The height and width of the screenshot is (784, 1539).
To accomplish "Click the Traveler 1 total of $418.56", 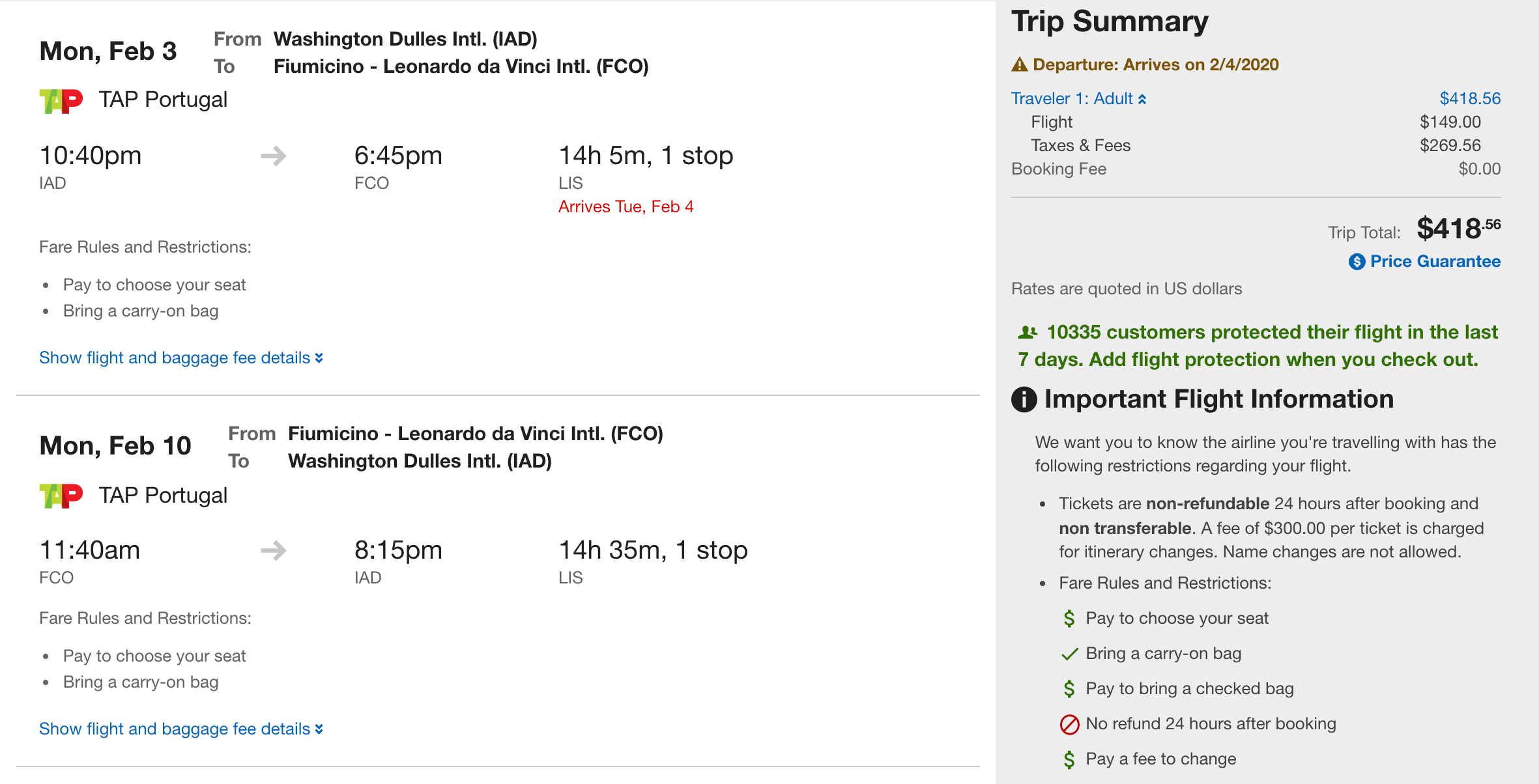I will click(1469, 99).
